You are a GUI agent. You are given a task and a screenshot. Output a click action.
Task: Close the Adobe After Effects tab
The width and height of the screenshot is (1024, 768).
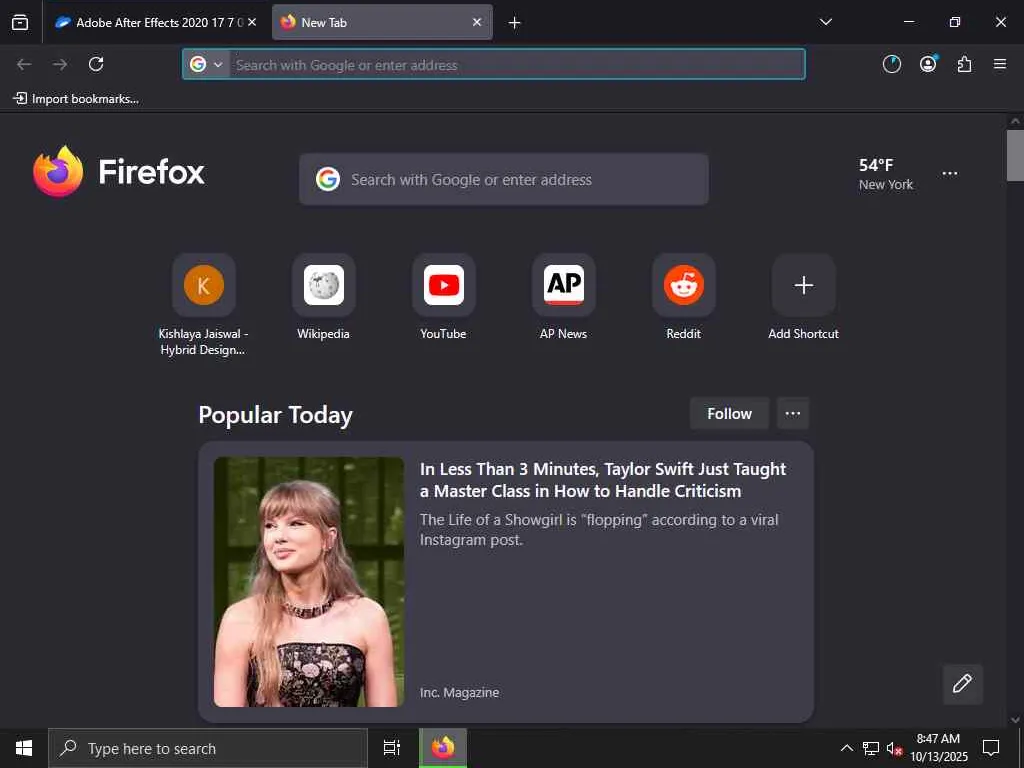pos(252,22)
